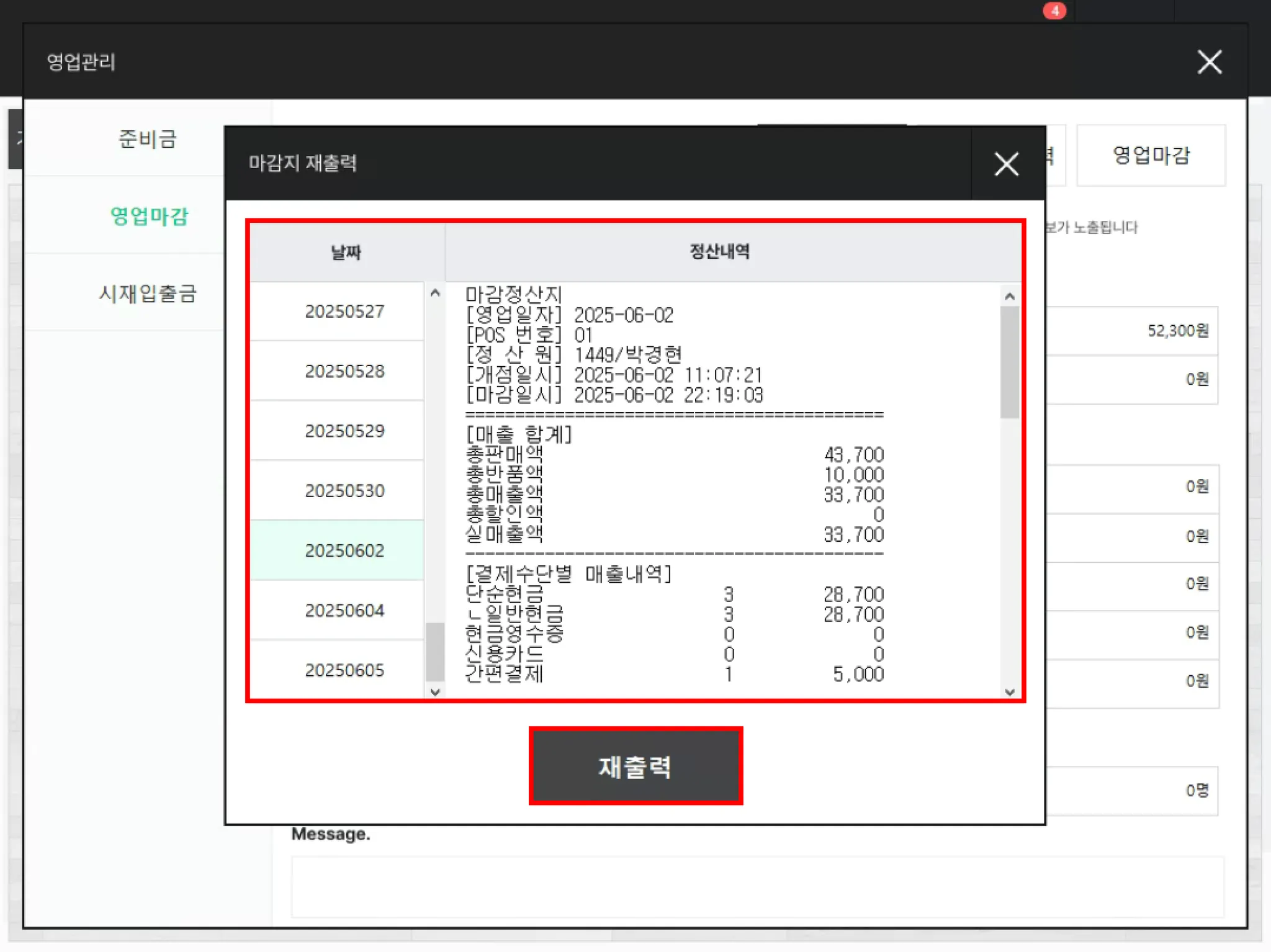Choose date row 20250604
Screen dimensions: 1271x952
tap(344, 610)
